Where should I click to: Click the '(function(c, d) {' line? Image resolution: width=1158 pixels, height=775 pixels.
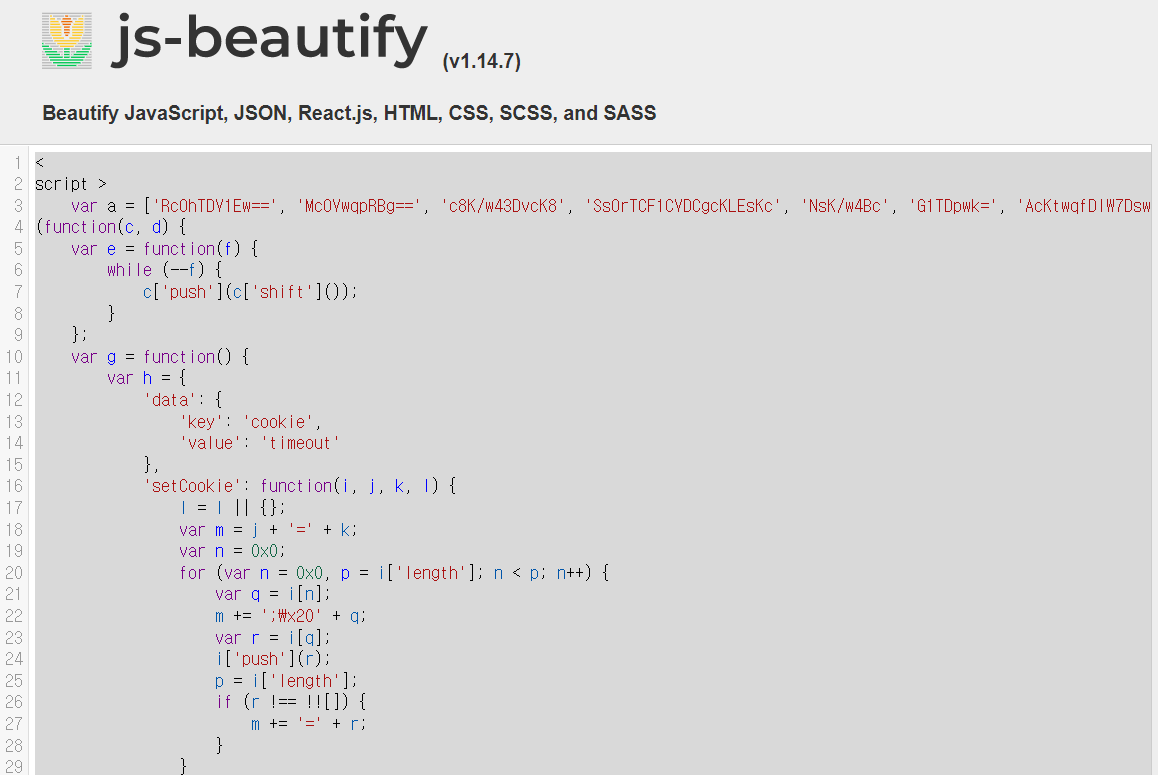coord(111,228)
